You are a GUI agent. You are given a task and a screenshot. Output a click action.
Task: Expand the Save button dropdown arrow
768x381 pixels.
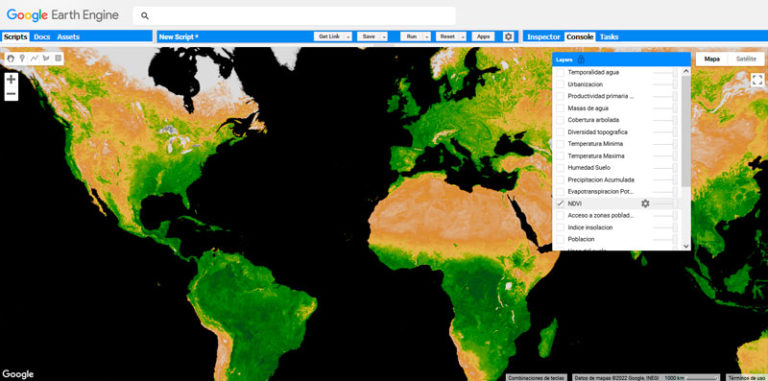(x=384, y=37)
